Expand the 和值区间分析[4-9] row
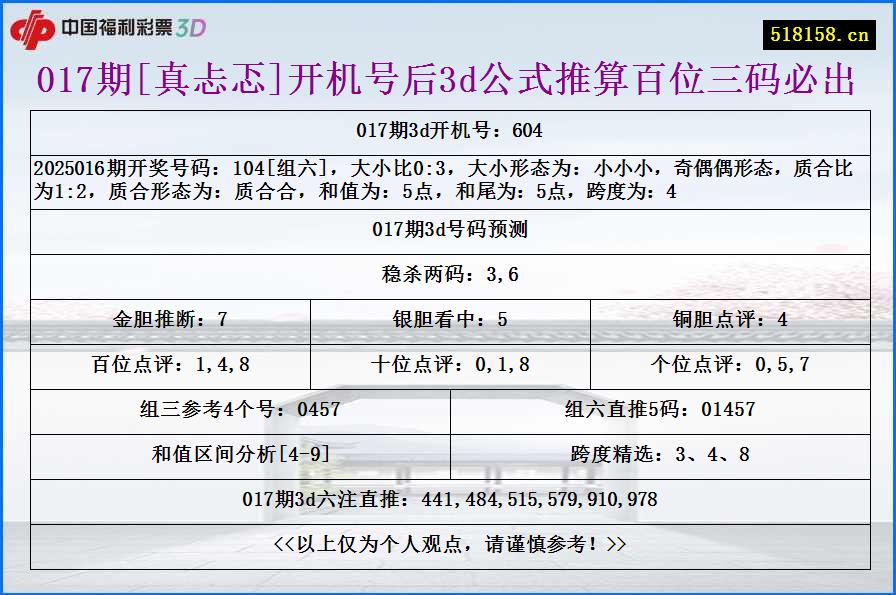The width and height of the screenshot is (896, 595). (238, 457)
